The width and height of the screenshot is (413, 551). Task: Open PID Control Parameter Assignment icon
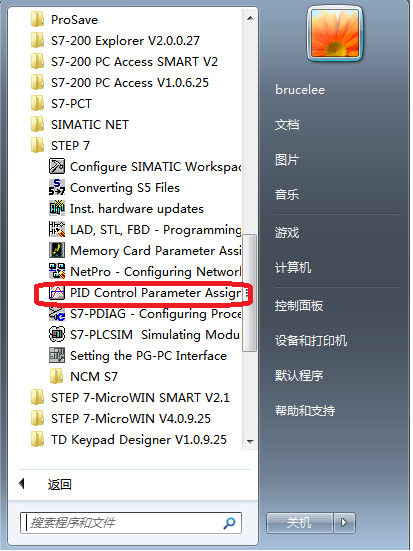57,293
